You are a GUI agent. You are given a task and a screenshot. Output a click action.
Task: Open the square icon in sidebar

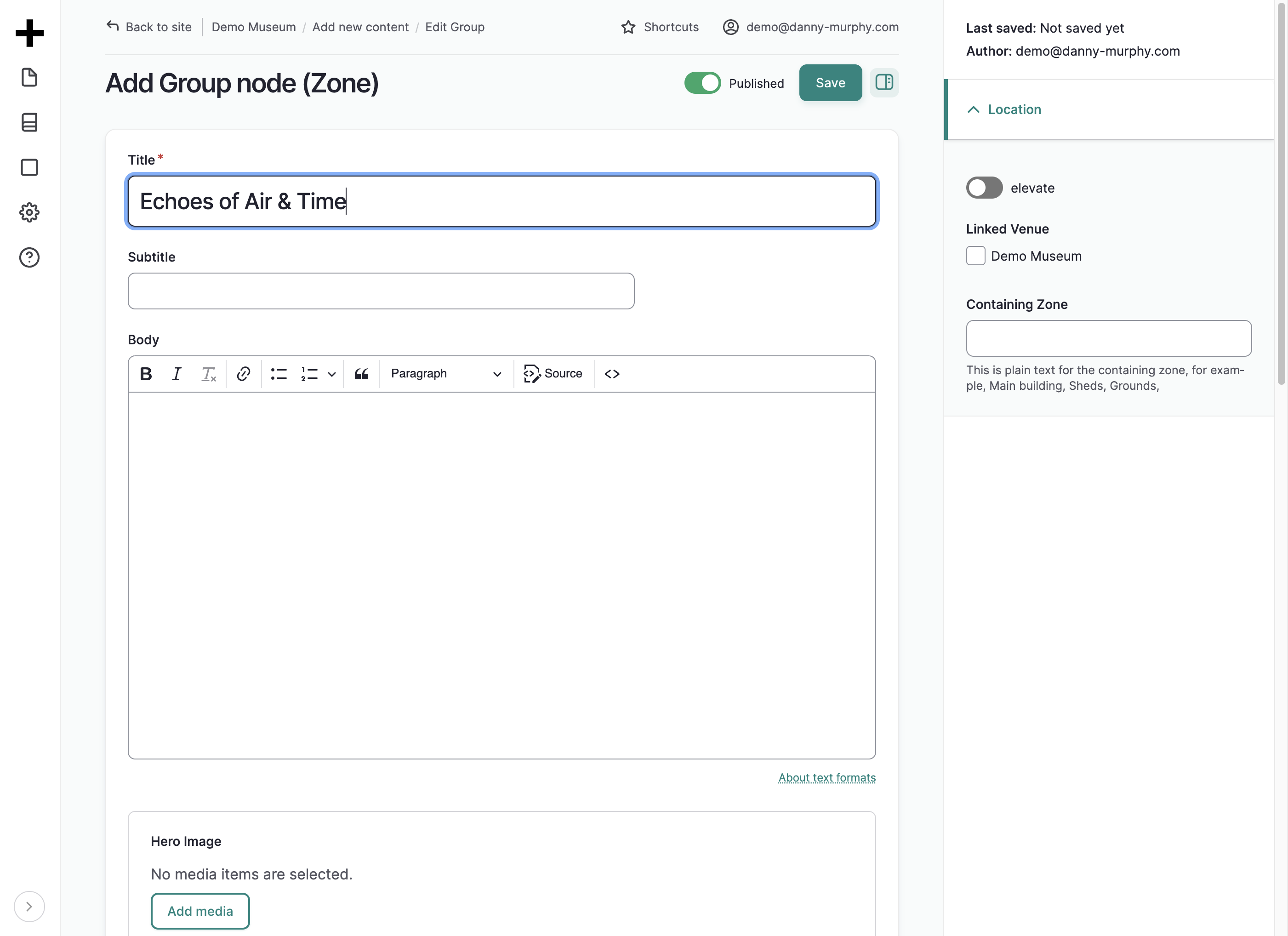(29, 167)
